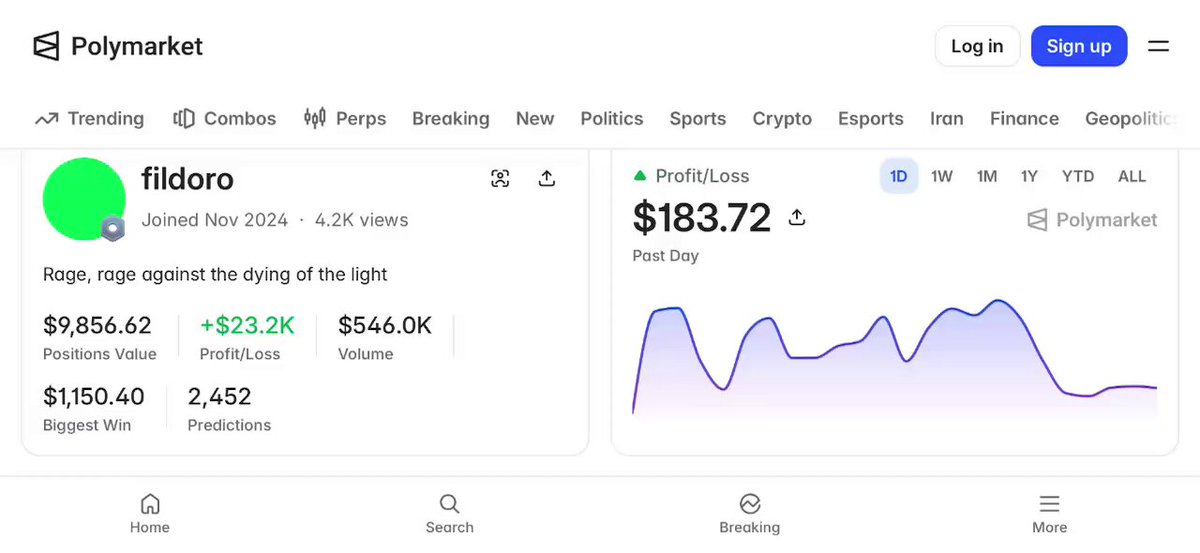Screen dimensions: 1200x553
Task: Click the fildoro username heading
Action: (188, 179)
